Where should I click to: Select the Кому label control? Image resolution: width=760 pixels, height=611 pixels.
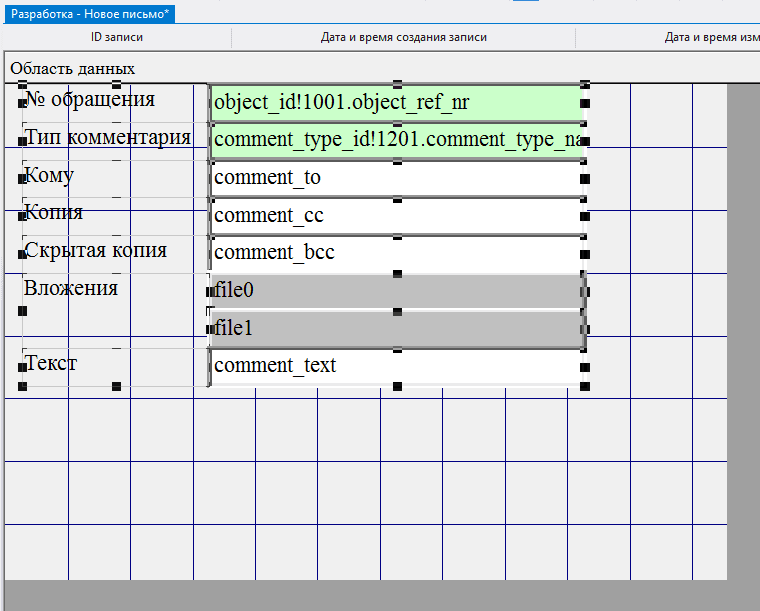click(x=50, y=176)
